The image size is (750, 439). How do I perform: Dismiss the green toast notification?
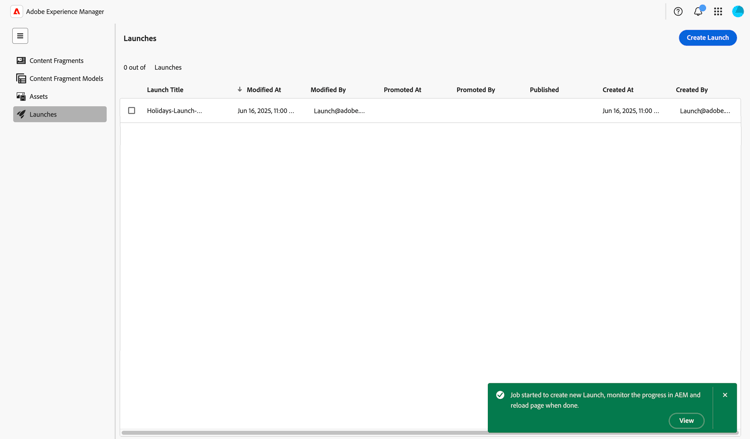coord(725,395)
